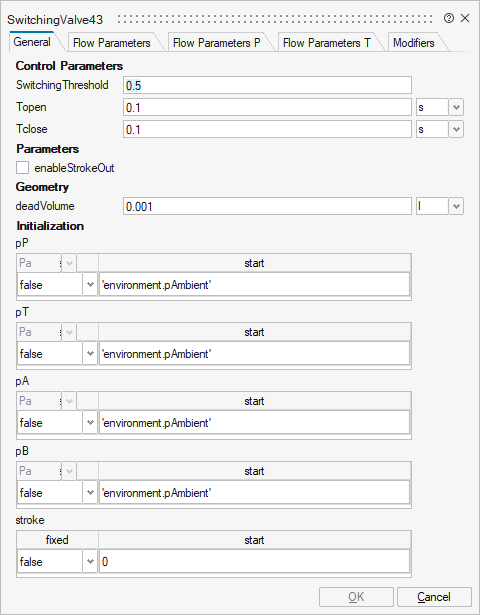Switch to the Flow Parameters tab
The image size is (480, 615).
(x=112, y=43)
